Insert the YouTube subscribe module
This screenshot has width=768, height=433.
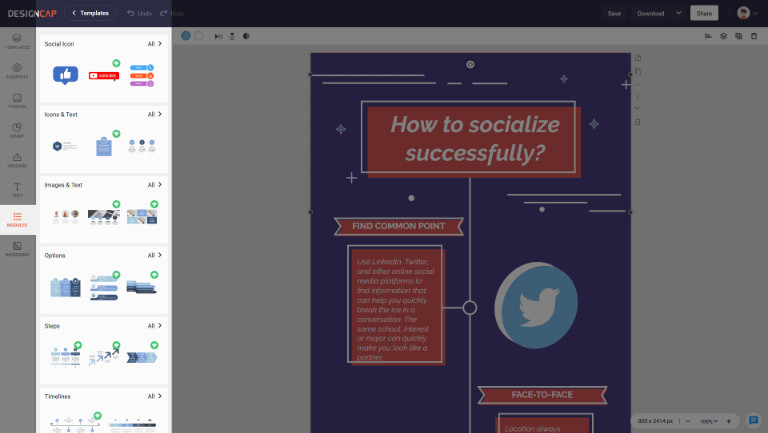click(104, 75)
